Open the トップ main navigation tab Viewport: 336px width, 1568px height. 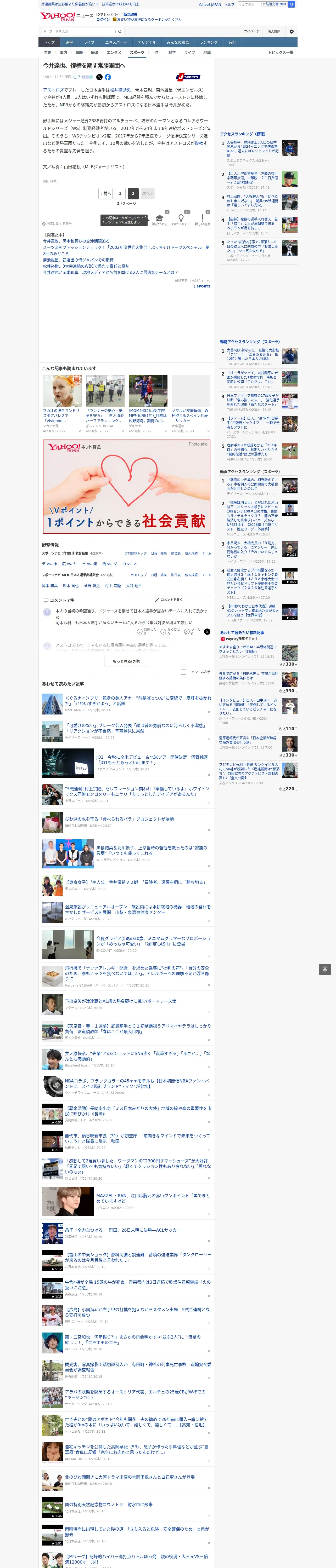click(x=49, y=43)
